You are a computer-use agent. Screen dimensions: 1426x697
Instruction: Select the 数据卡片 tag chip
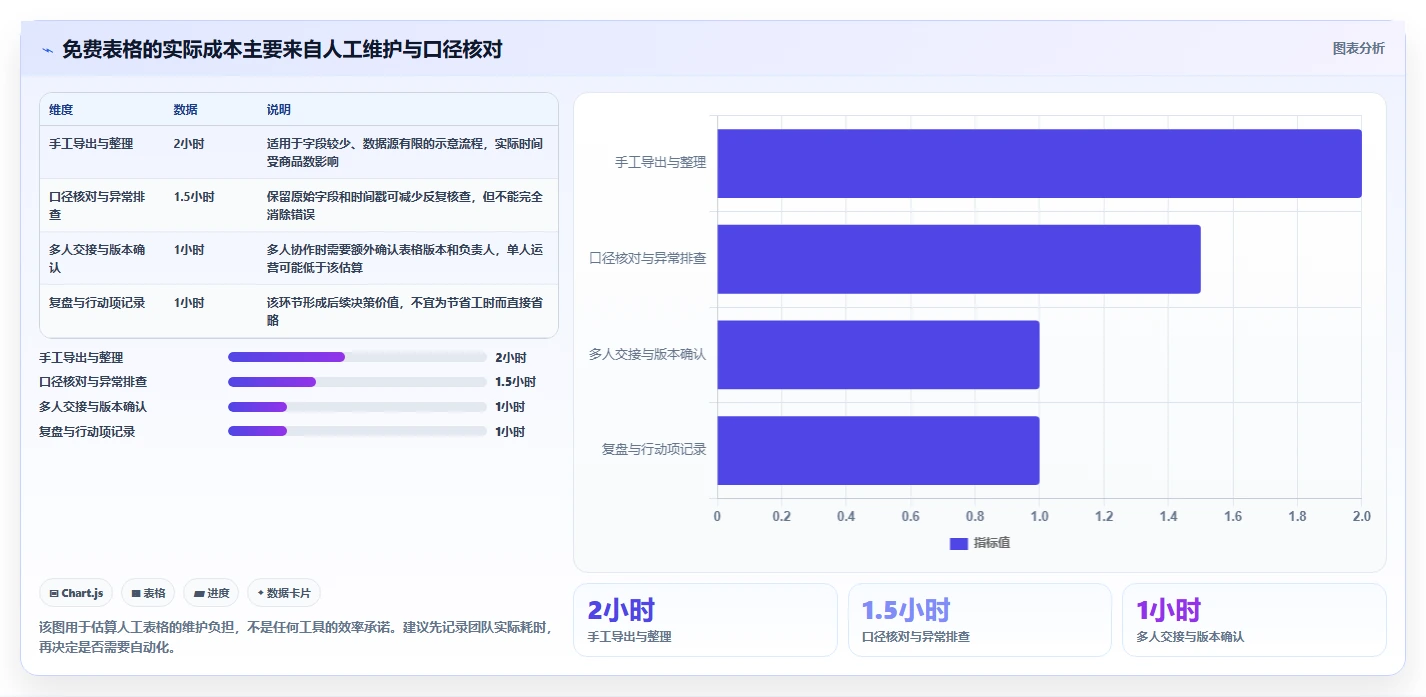[x=284, y=593]
